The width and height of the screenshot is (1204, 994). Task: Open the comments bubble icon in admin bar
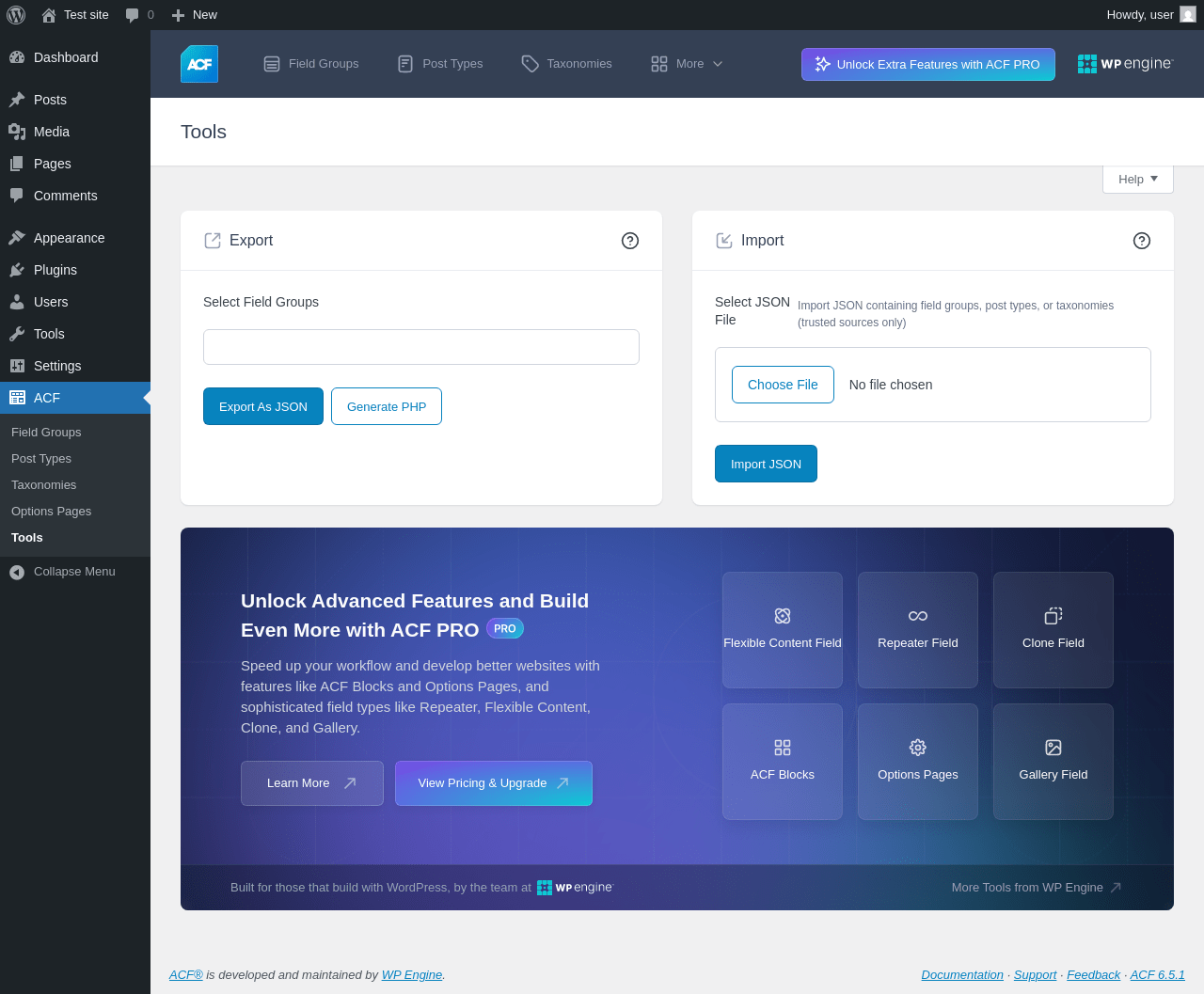tap(133, 15)
